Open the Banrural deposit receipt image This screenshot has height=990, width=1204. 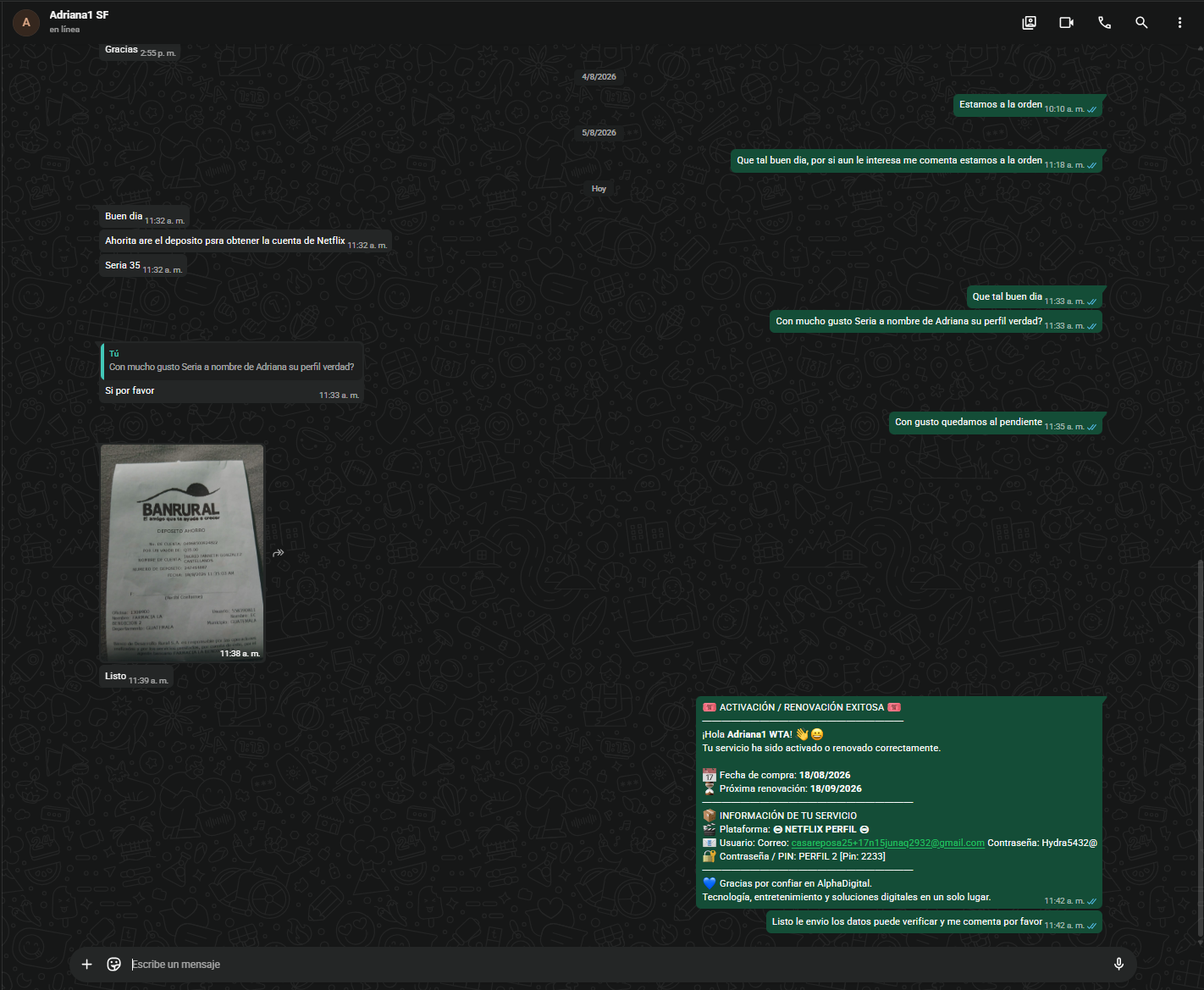click(182, 552)
